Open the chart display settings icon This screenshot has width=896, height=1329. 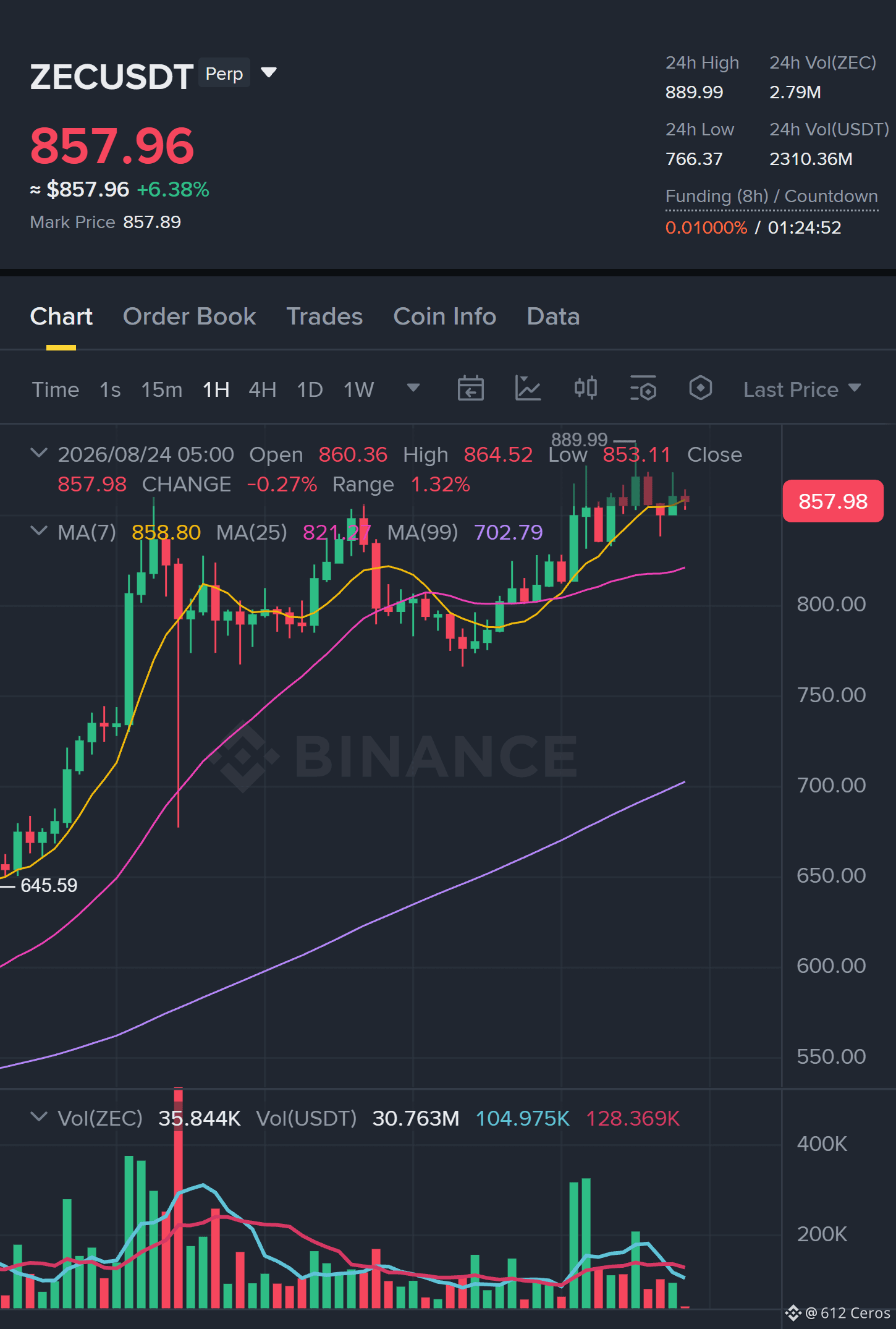[643, 388]
